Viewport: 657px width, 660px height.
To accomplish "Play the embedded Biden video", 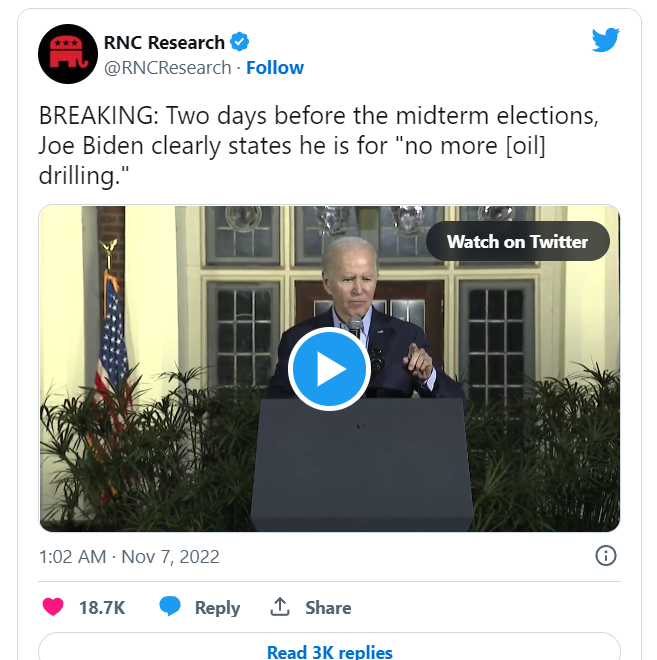I will tap(329, 369).
